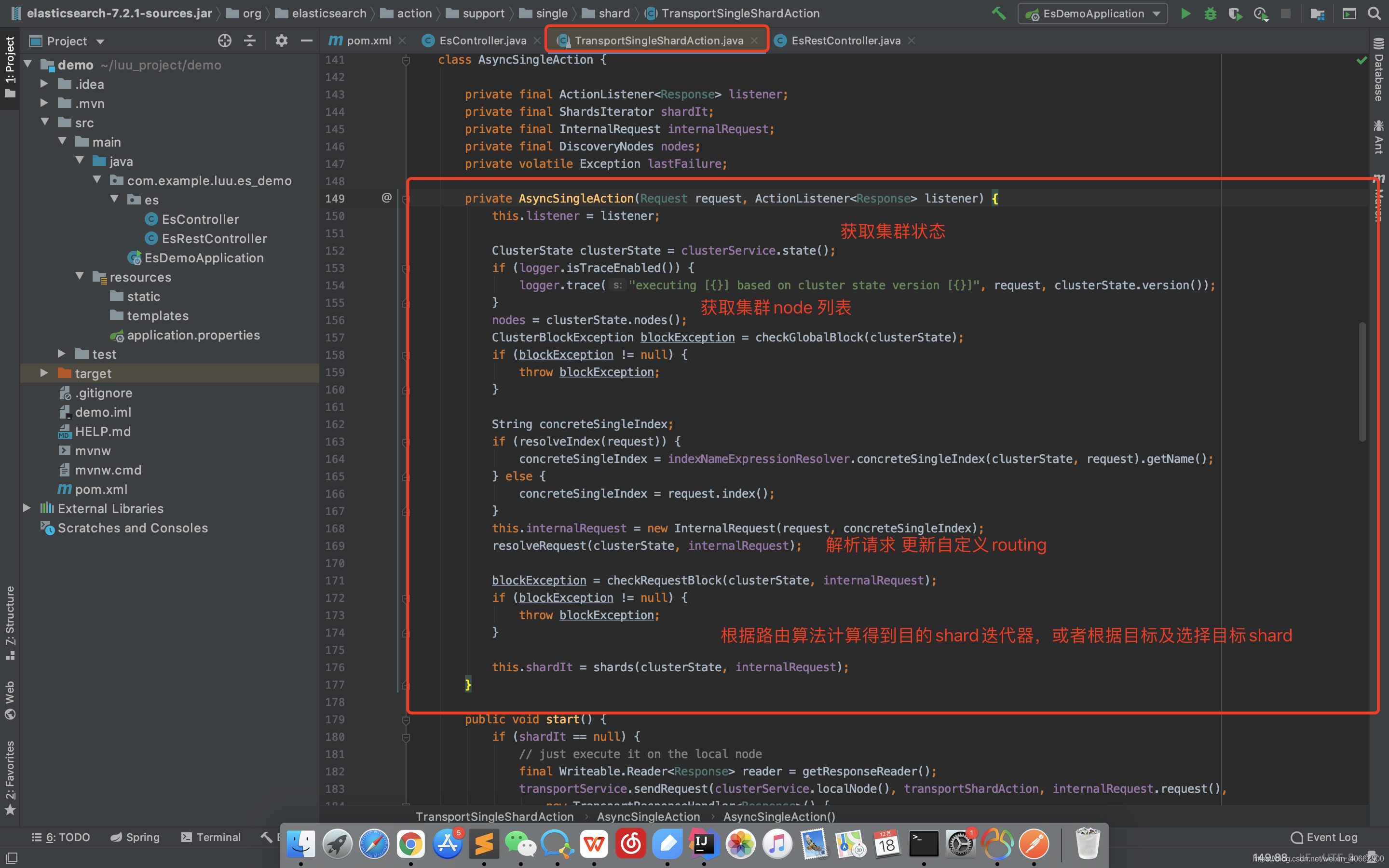Toggle the Database tool window
Screen dimensions: 1389x868
tap(1379, 69)
